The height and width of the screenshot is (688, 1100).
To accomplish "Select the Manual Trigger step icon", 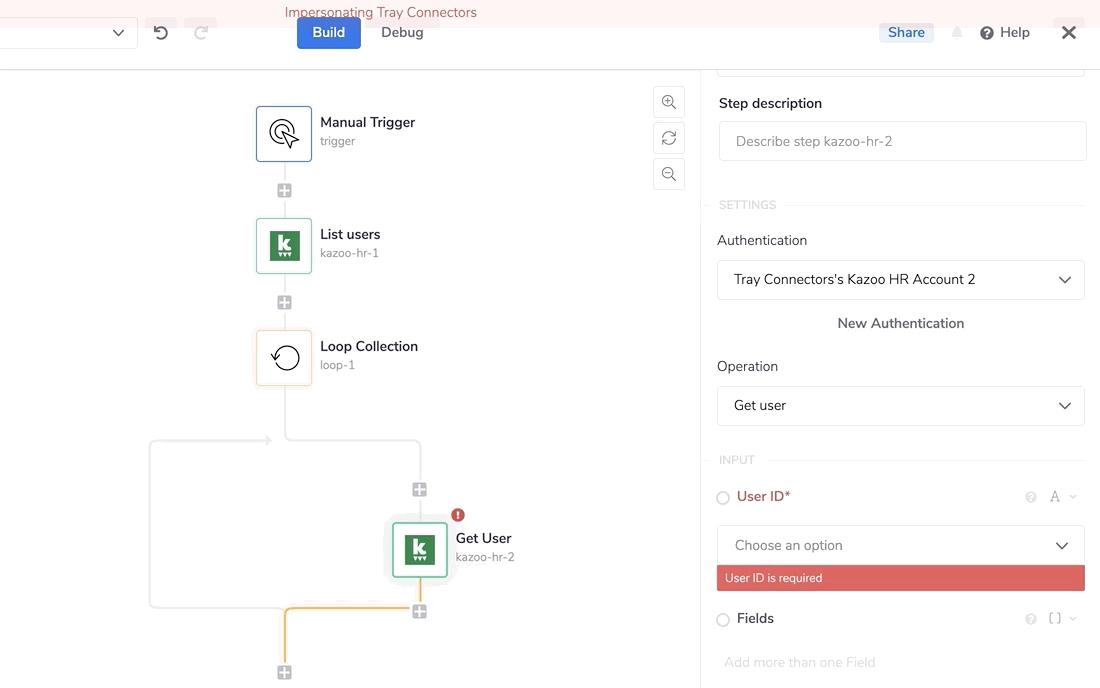I will pyautogui.click(x=284, y=134).
